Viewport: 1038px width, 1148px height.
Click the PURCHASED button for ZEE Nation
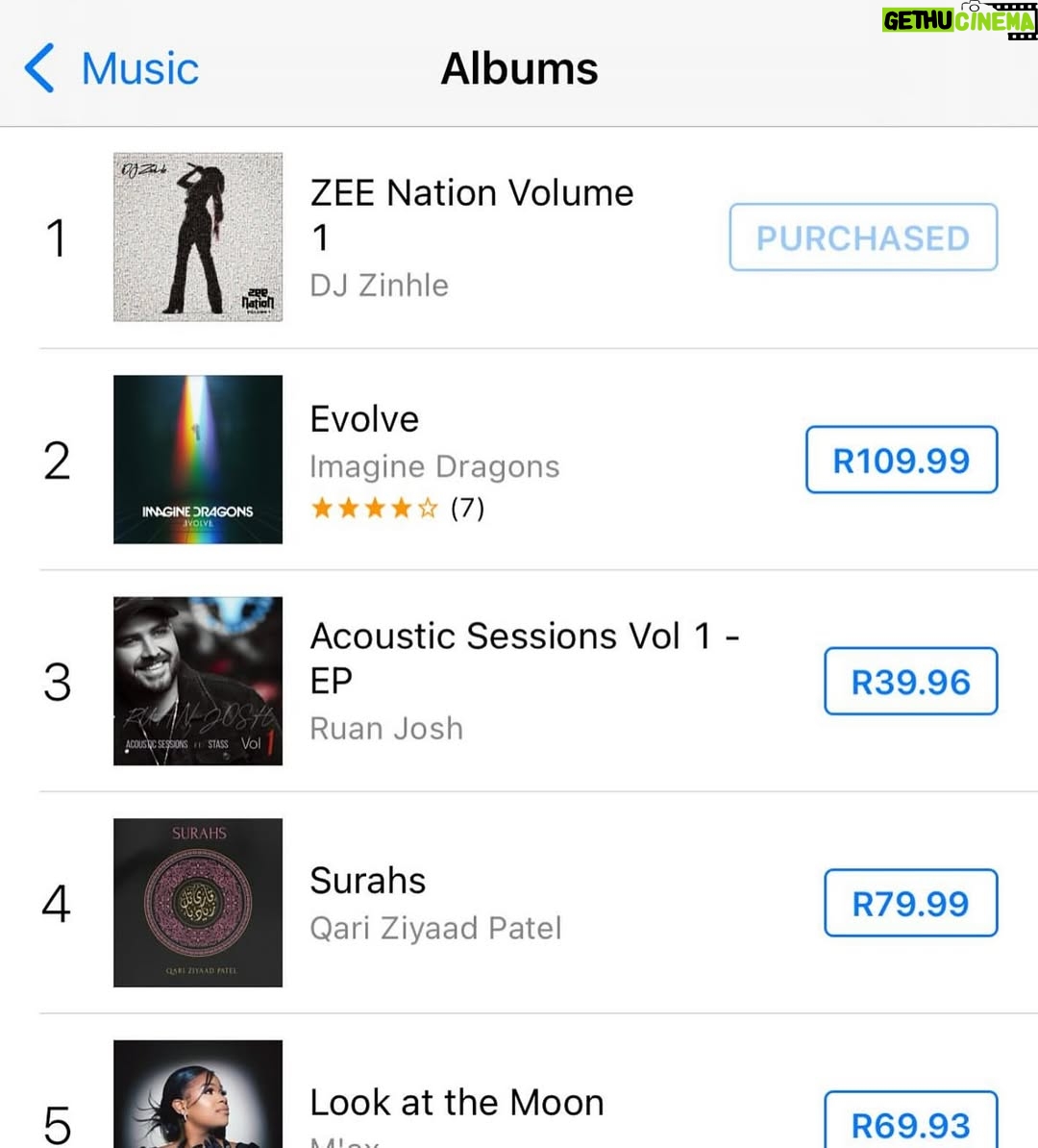[x=863, y=237]
